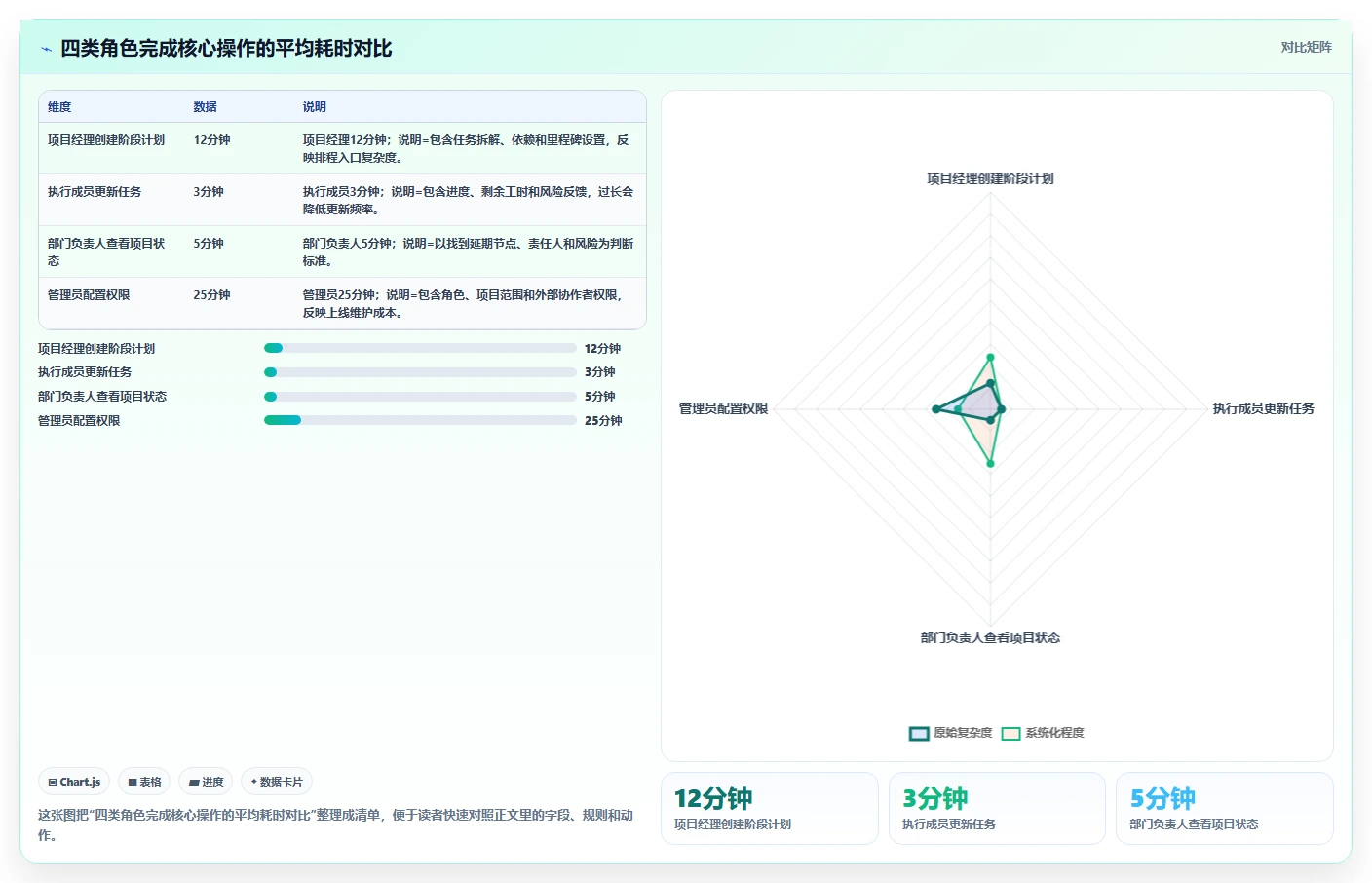Click the 维度 column header

(x=59, y=107)
